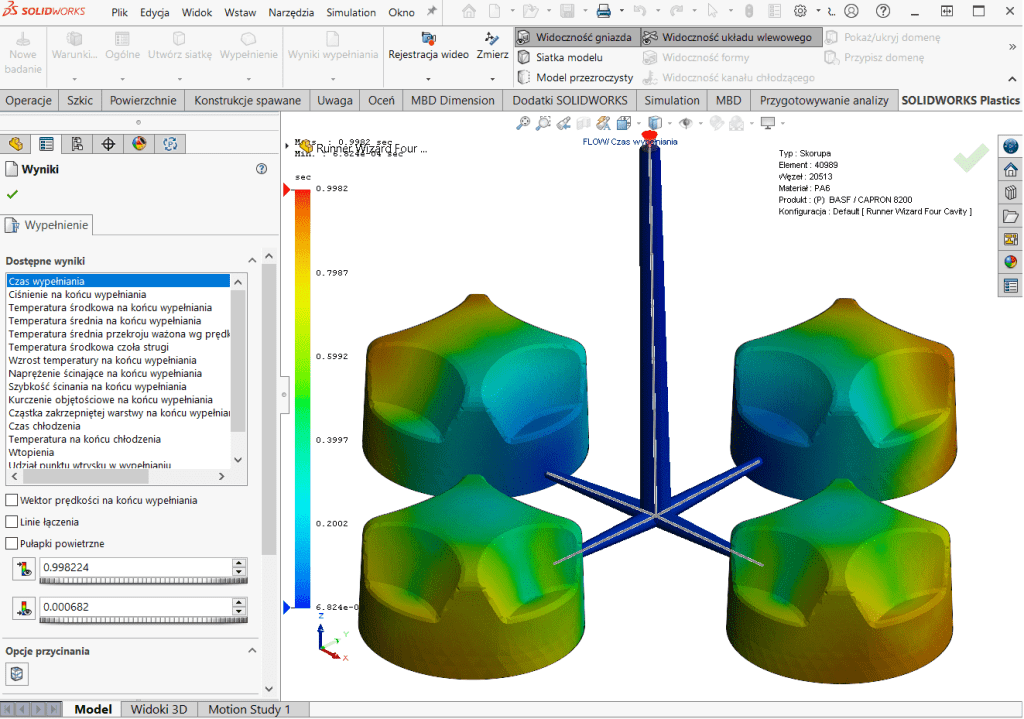The height and width of the screenshot is (719, 1024).
Task: Switch to the Widoki 3D tab
Action: pos(159,709)
